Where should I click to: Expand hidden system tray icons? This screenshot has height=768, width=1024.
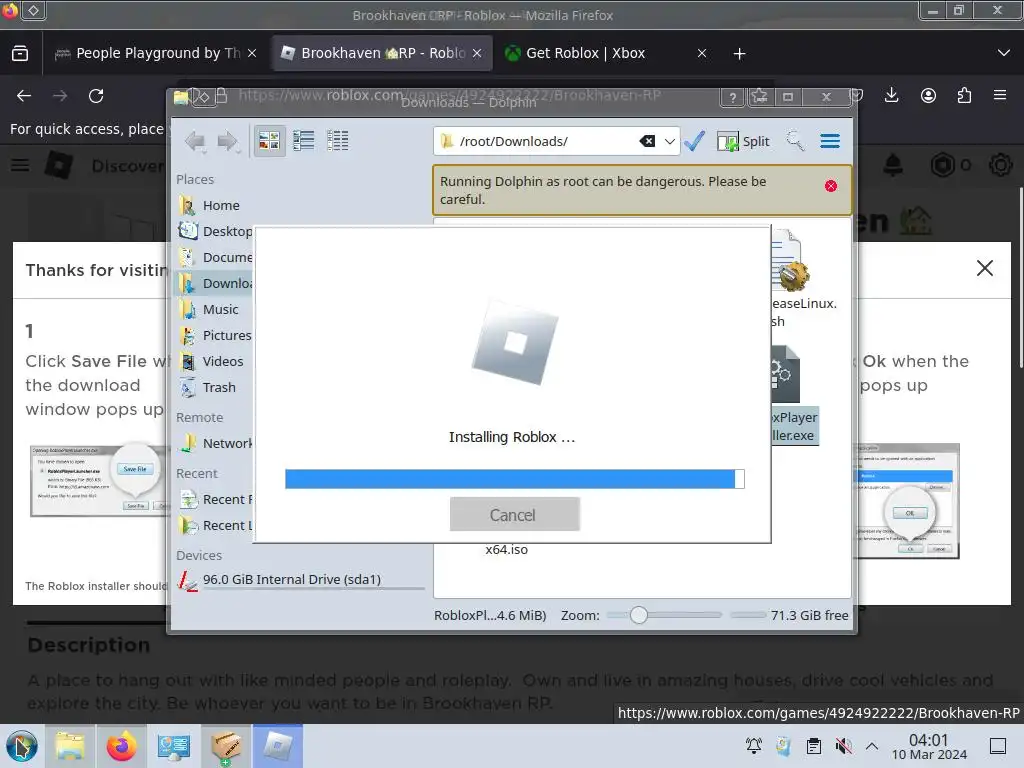point(872,746)
